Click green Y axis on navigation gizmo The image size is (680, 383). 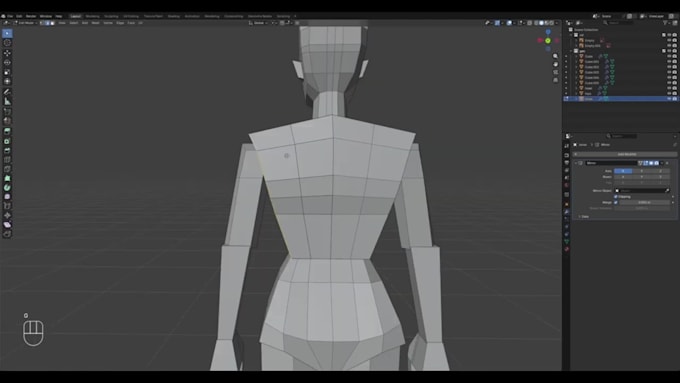coord(548,40)
